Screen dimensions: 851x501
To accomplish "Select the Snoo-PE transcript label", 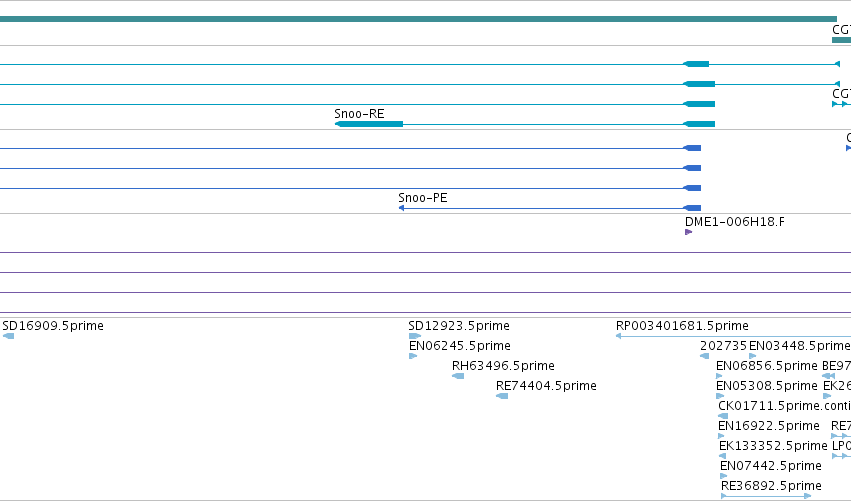I will click(x=422, y=198).
